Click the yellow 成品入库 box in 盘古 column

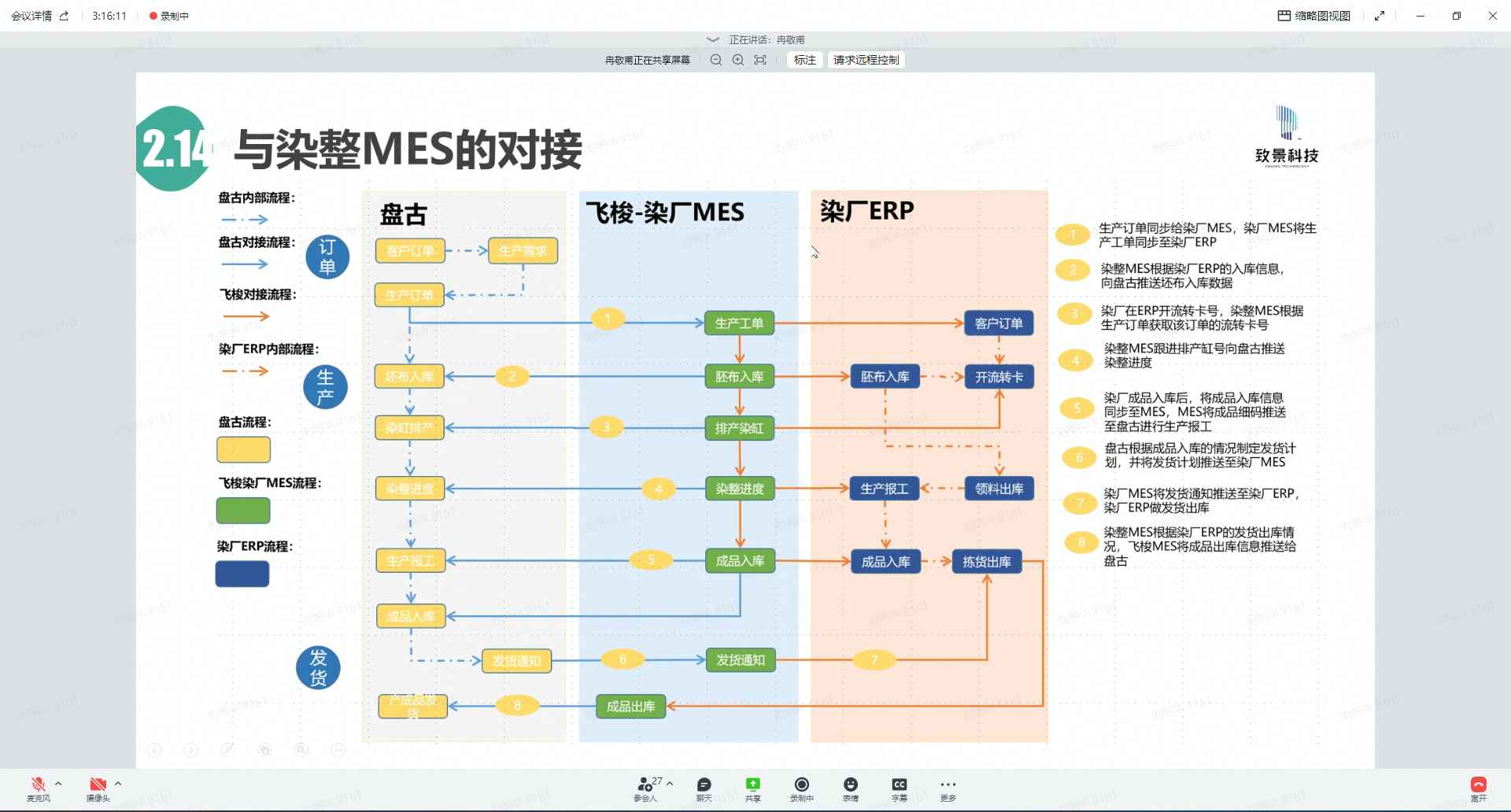click(411, 616)
